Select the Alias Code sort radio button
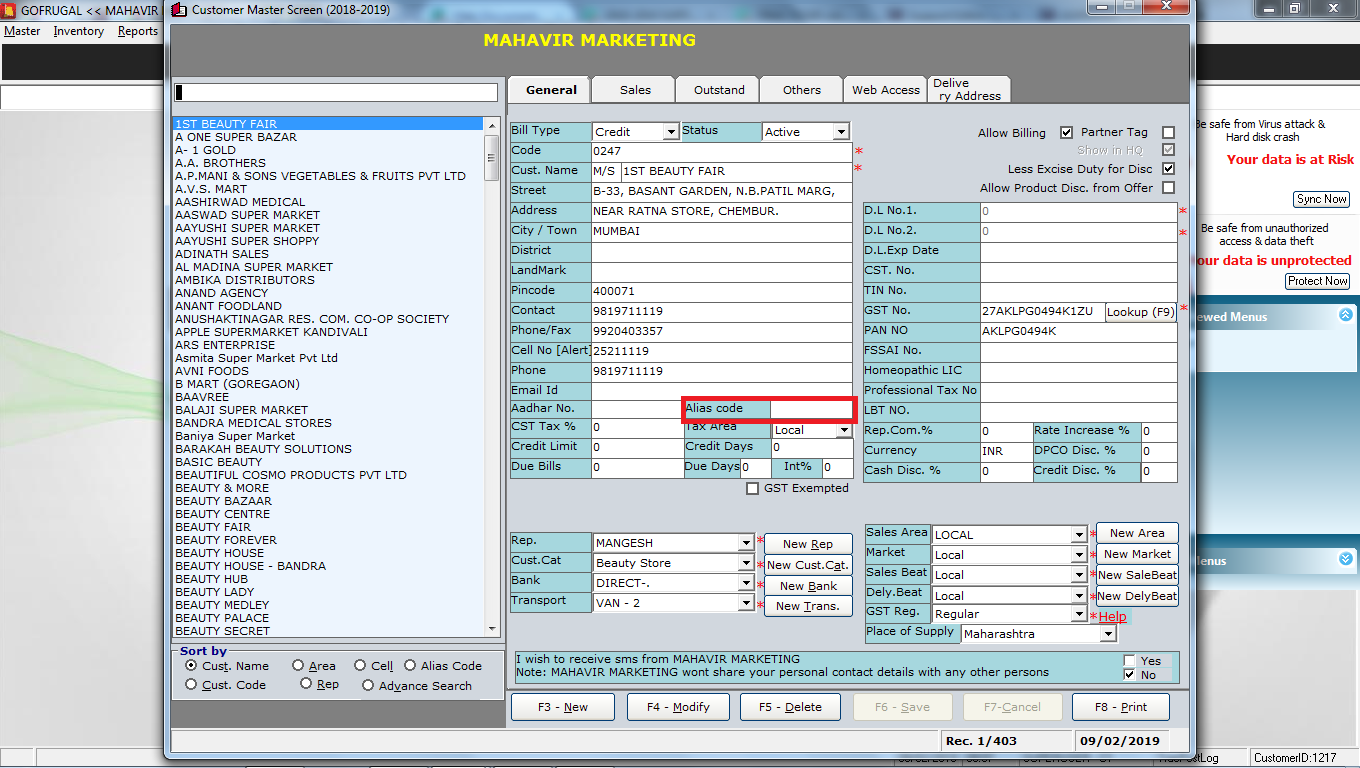 click(410, 666)
